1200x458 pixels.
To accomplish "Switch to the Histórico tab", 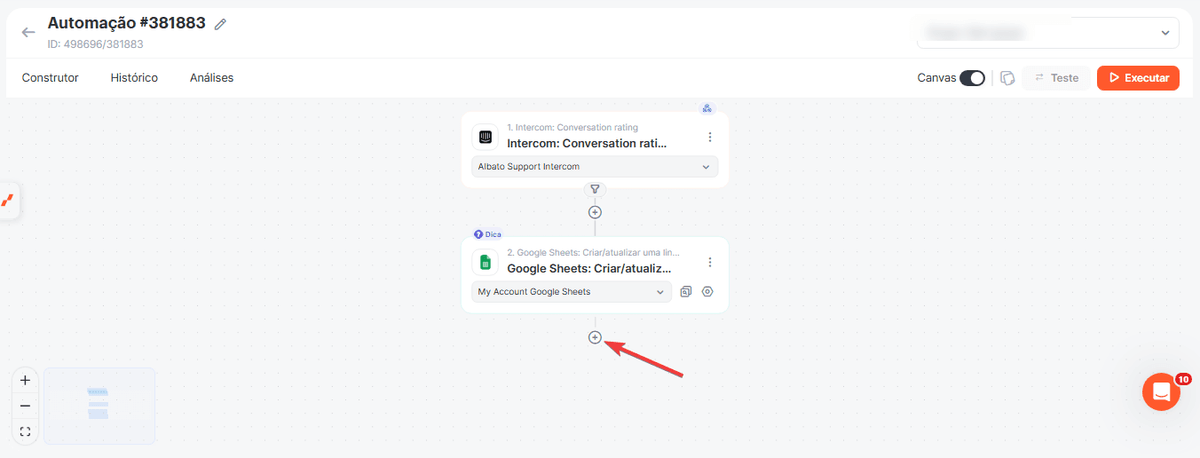I will [134, 77].
